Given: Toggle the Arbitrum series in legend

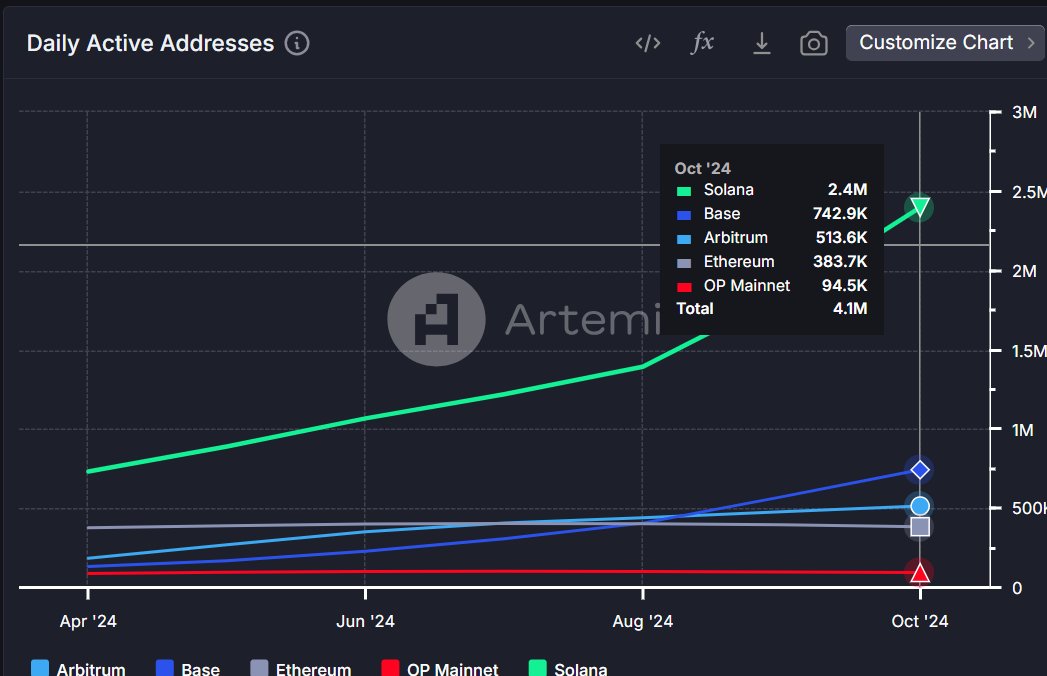Looking at the screenshot, I should click(78, 668).
